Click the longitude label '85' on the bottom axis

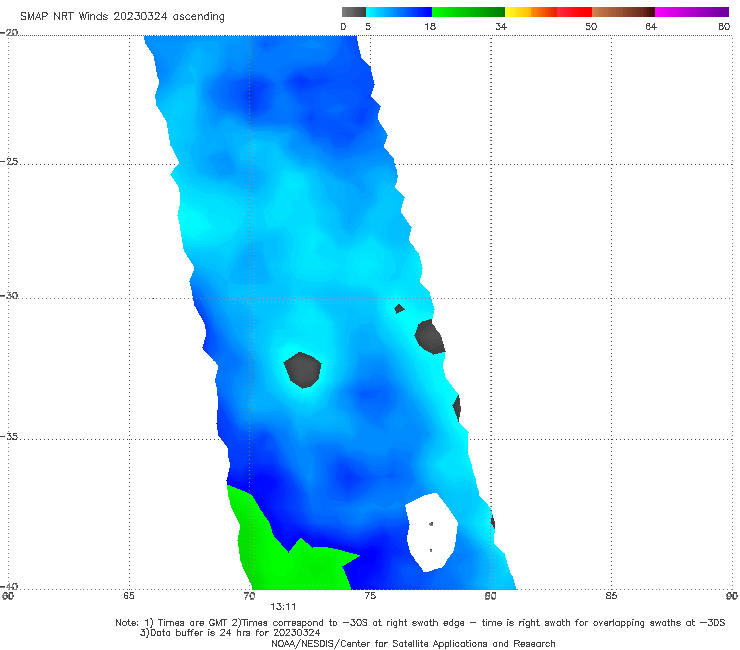click(611, 596)
